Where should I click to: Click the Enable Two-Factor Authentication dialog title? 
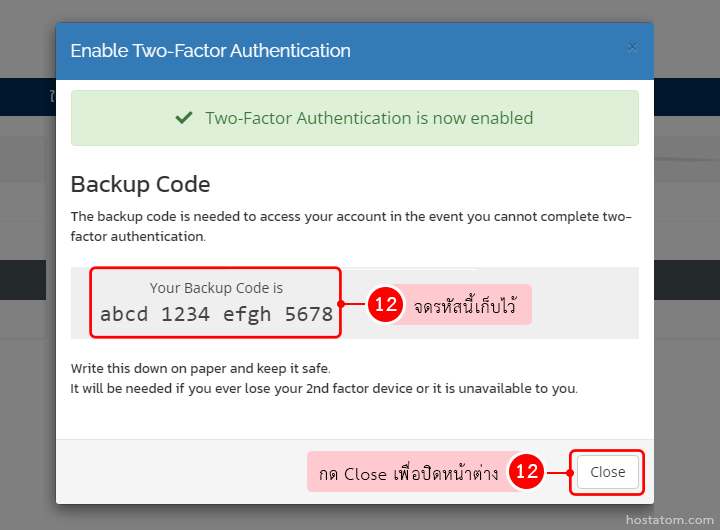point(210,50)
